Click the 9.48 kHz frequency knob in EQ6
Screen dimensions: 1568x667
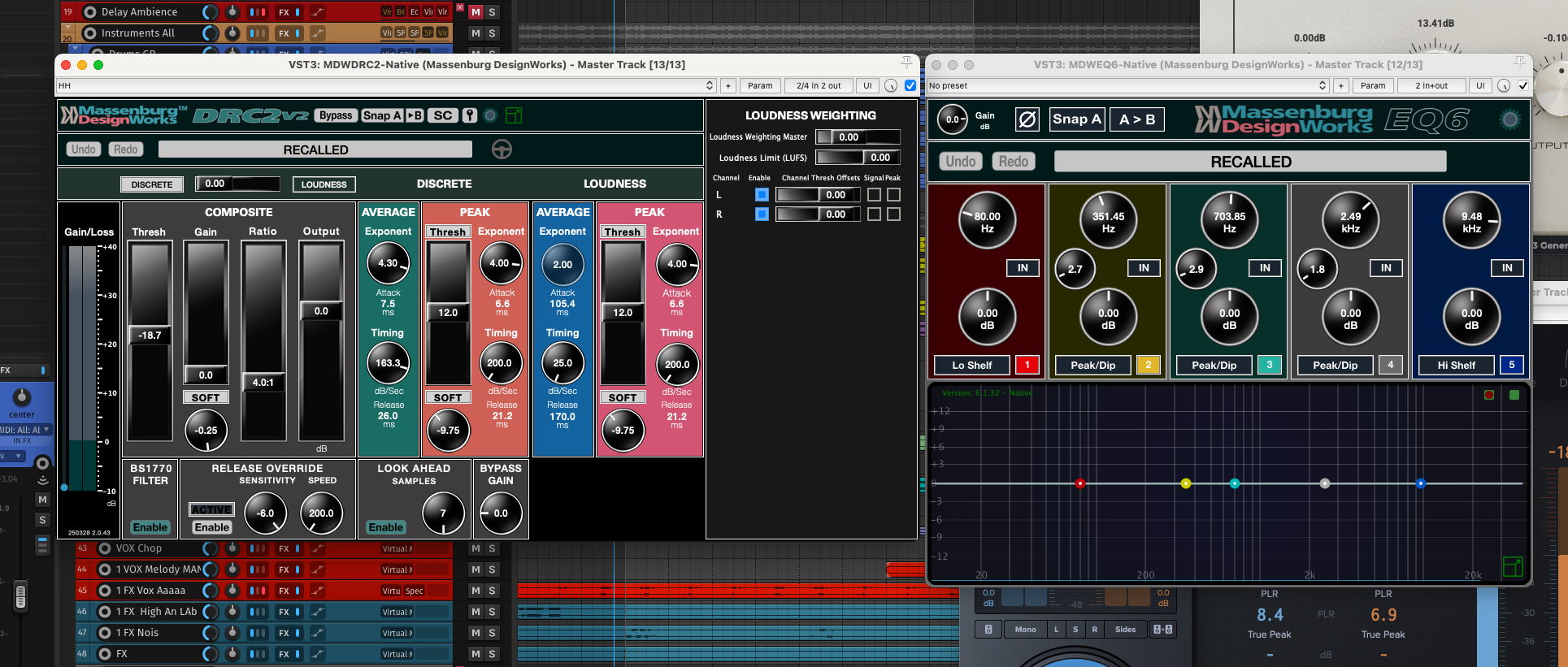pos(1471,220)
